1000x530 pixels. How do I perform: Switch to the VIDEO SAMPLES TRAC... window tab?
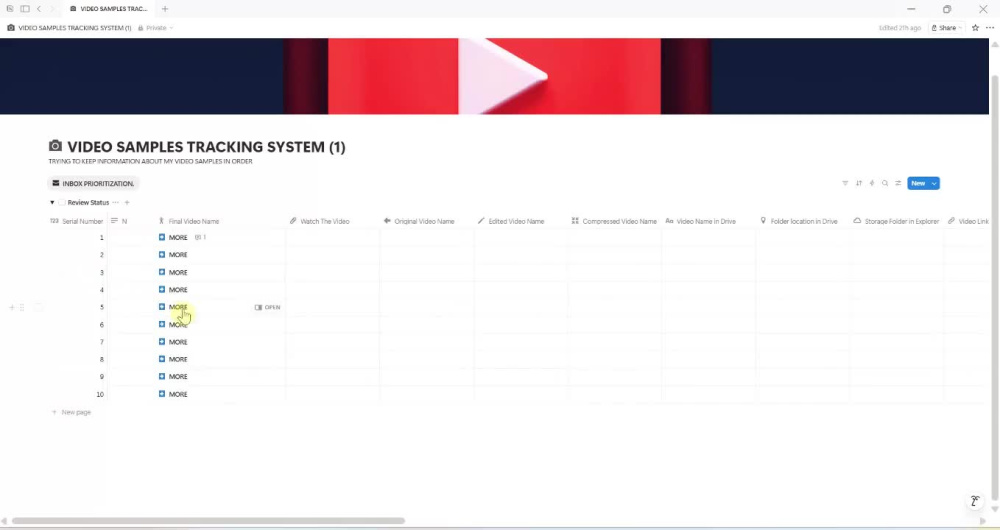tap(109, 9)
